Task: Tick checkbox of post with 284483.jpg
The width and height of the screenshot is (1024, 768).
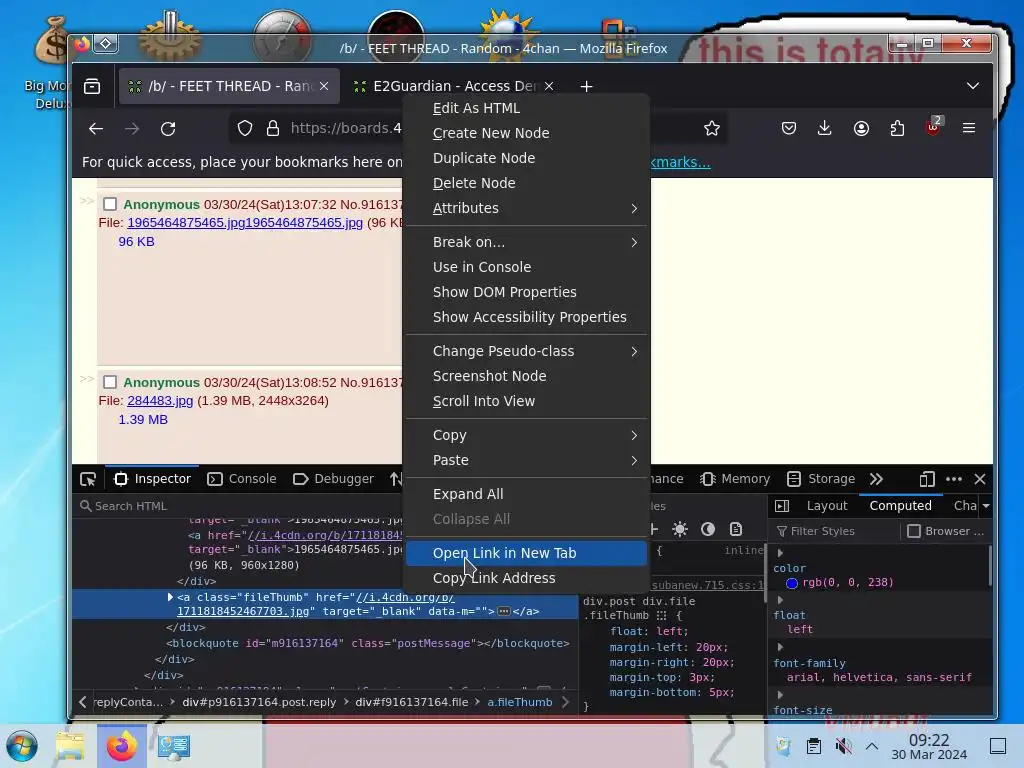Action: [x=110, y=382]
